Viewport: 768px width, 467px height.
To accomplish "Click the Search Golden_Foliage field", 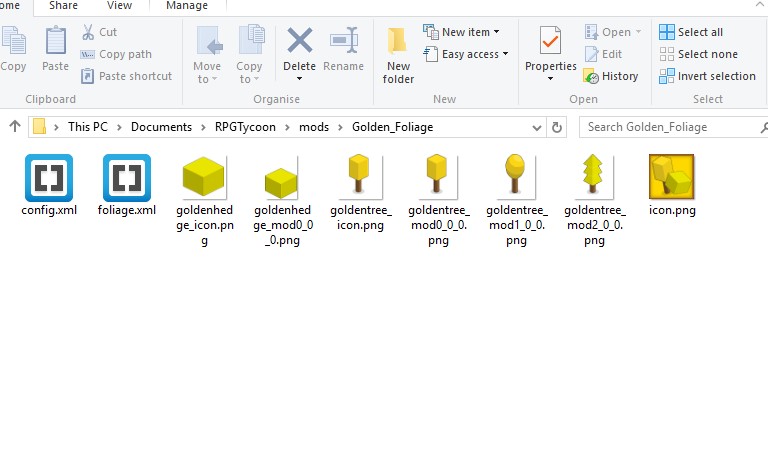I will click(x=673, y=127).
